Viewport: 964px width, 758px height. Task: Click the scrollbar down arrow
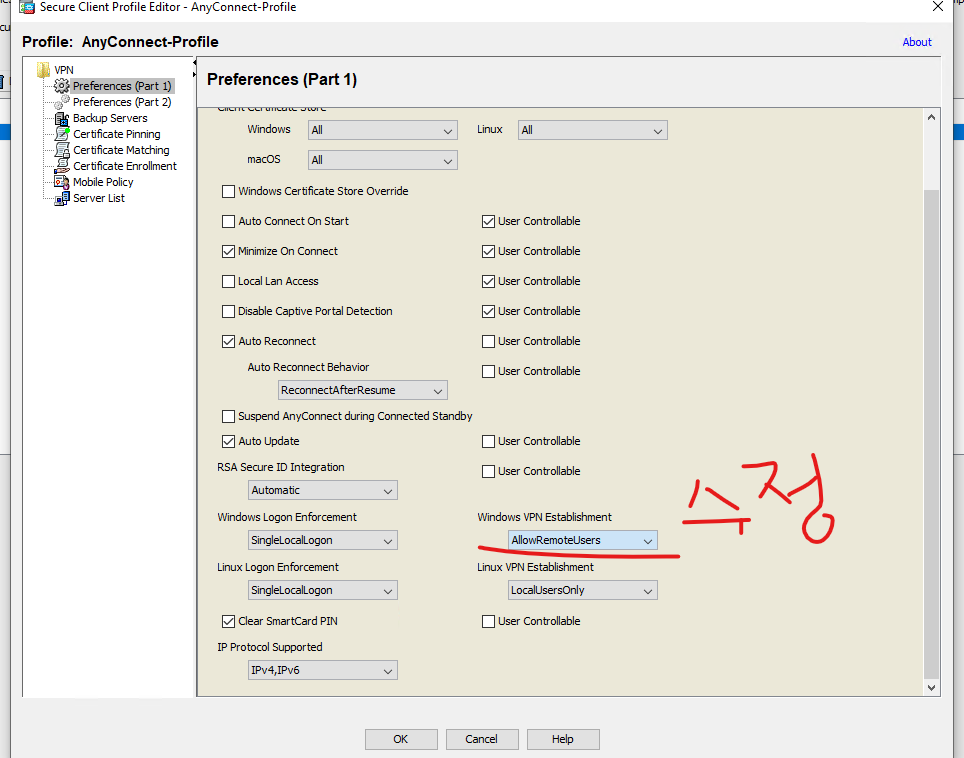click(x=931, y=688)
